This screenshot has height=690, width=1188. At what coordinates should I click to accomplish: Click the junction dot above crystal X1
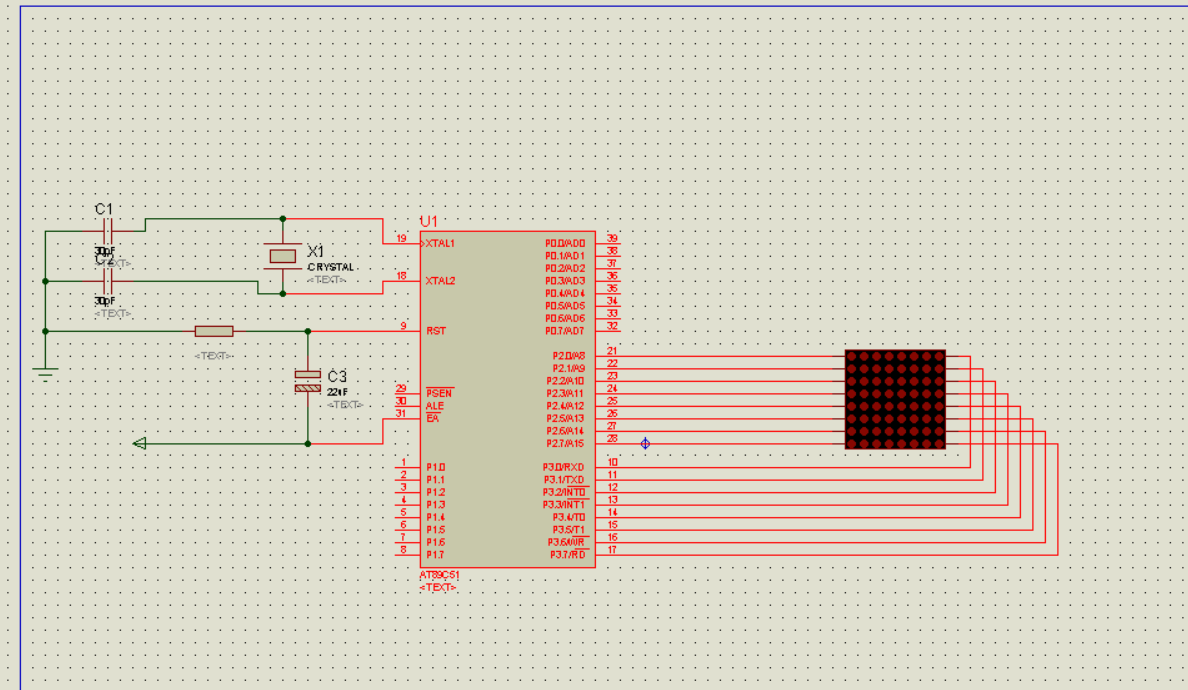(283, 219)
